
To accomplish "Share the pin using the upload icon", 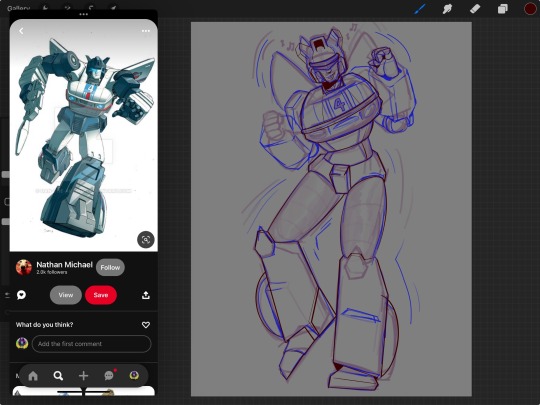I will click(146, 295).
